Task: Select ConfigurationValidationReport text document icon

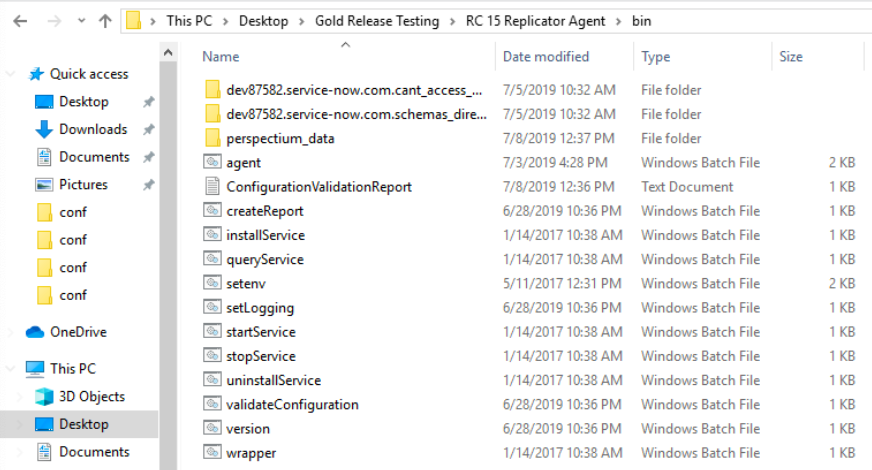Action: 212,186
